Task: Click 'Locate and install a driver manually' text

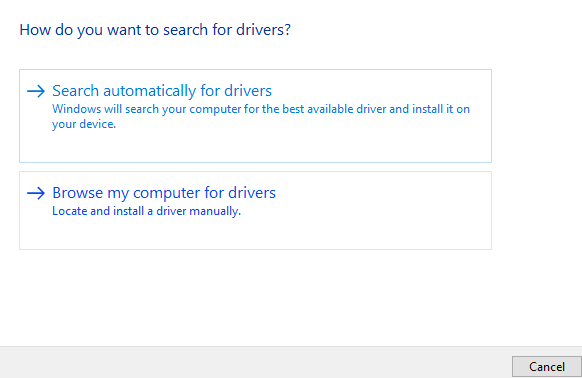Action: (x=146, y=211)
